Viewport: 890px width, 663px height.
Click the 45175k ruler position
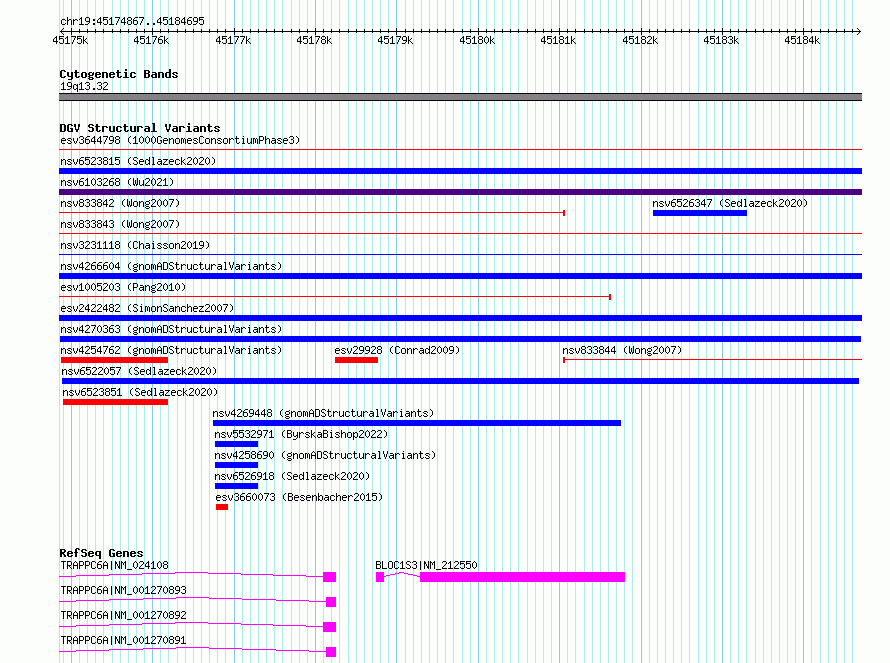point(70,40)
